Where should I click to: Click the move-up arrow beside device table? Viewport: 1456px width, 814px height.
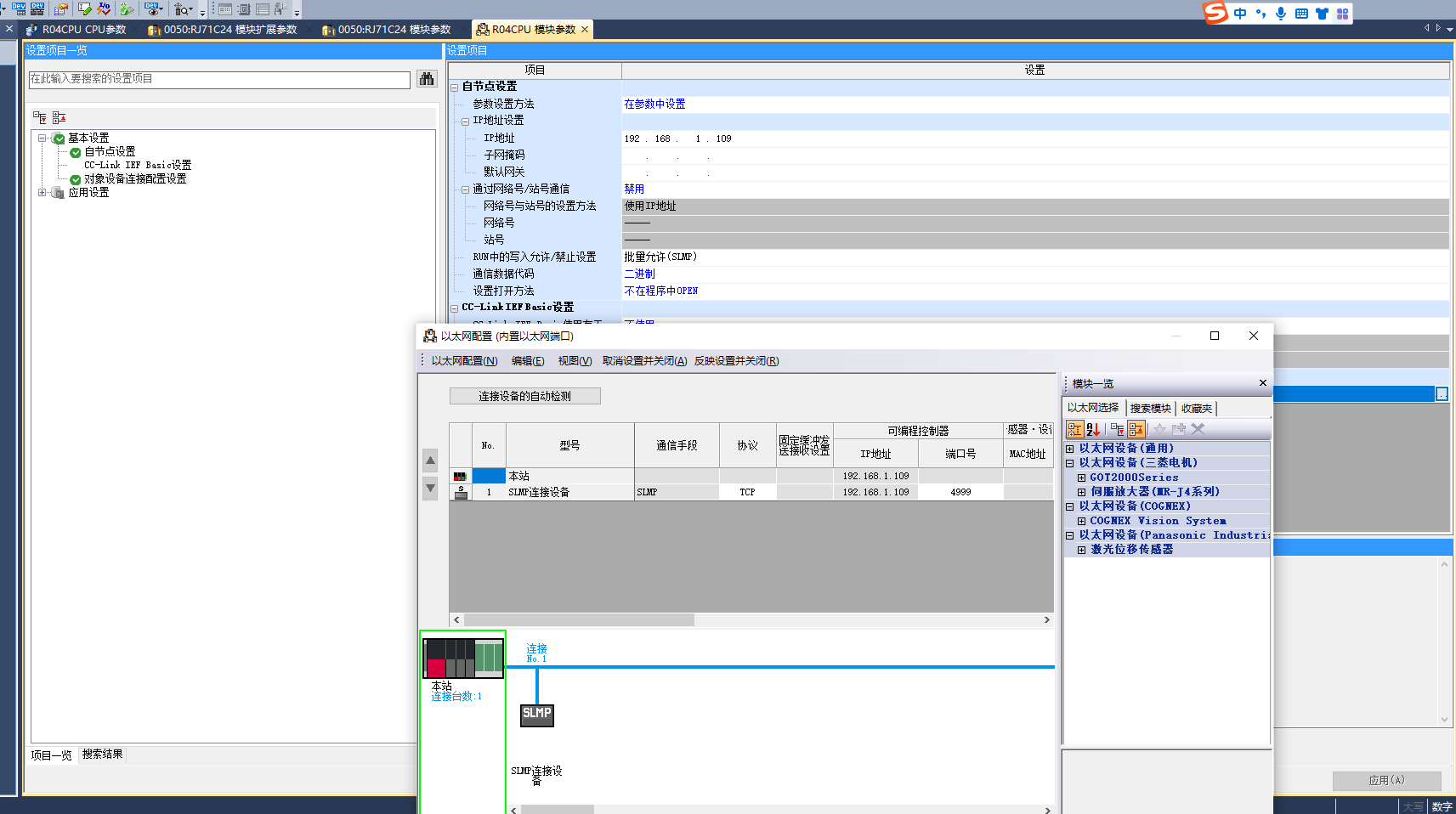click(x=430, y=461)
